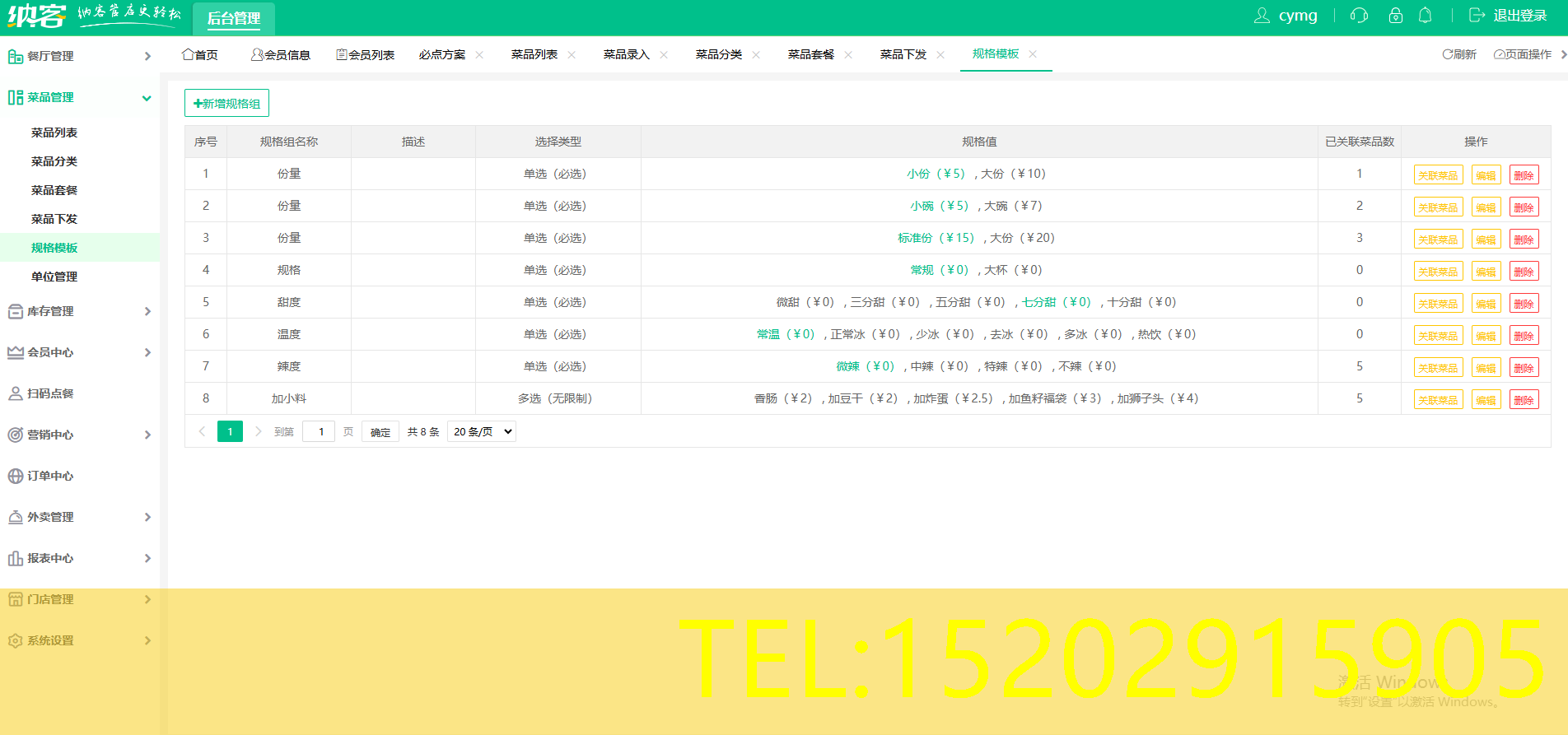1568x735 pixels.
Task: Switch to the 菜品列表 tab
Action: pos(534,54)
